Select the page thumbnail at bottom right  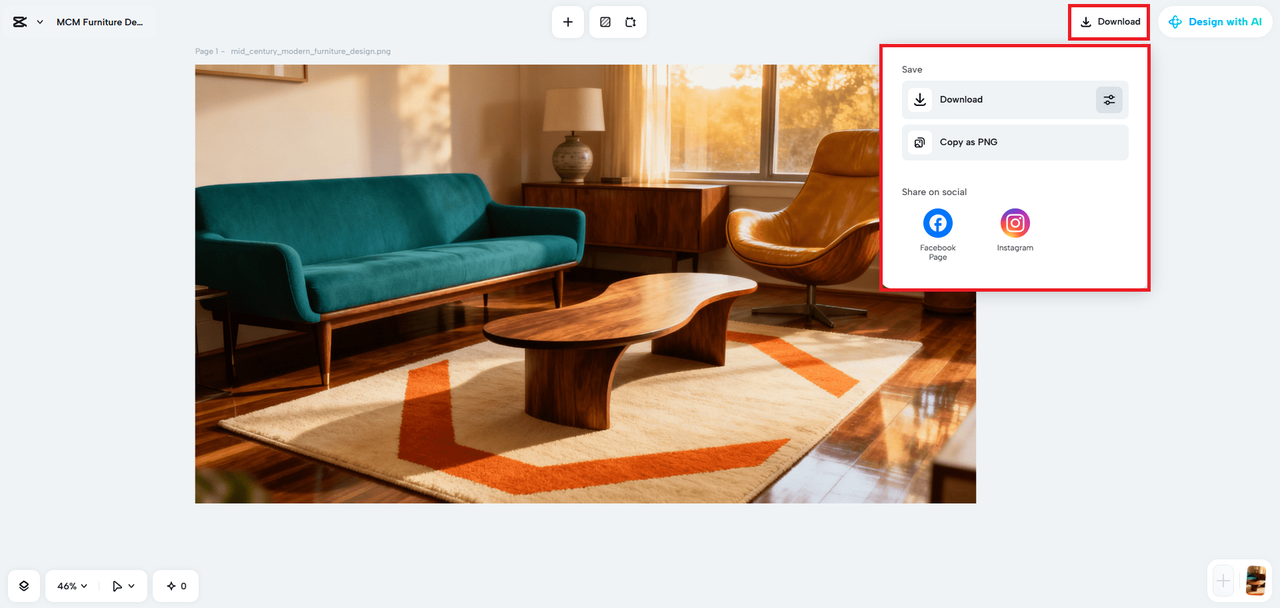tap(1256, 580)
